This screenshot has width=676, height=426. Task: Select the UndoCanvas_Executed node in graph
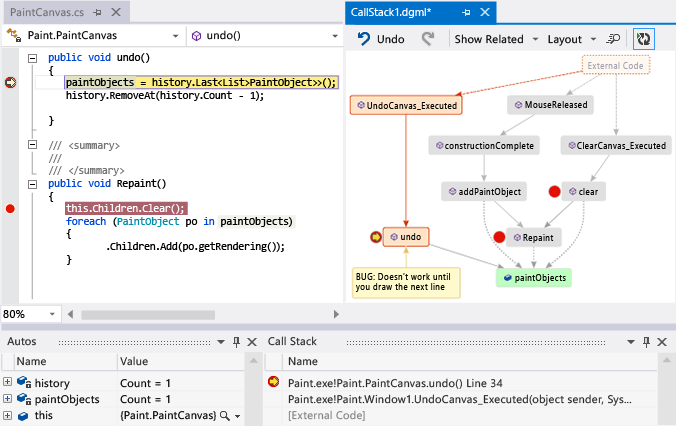point(405,104)
